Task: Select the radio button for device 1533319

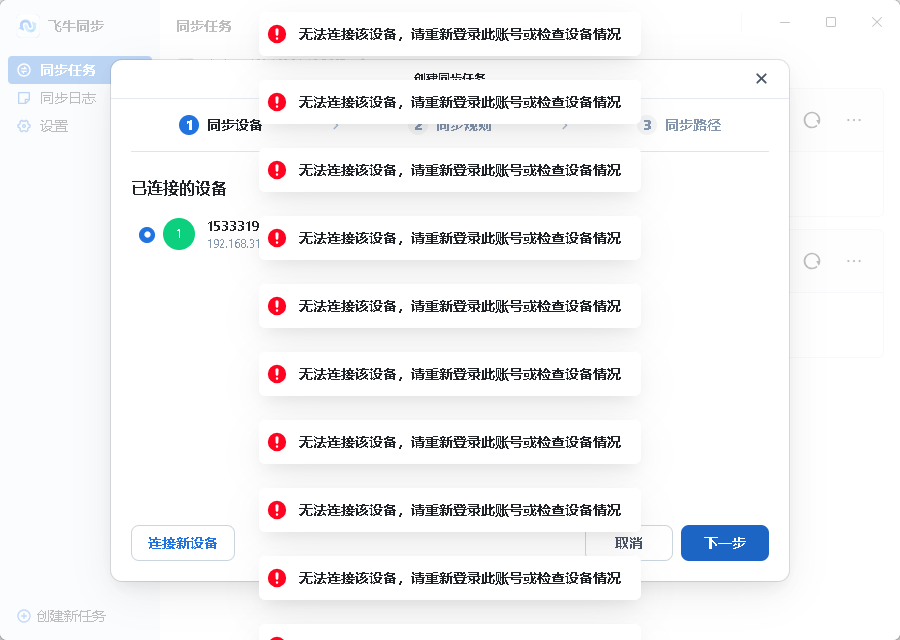Action: coord(146,234)
